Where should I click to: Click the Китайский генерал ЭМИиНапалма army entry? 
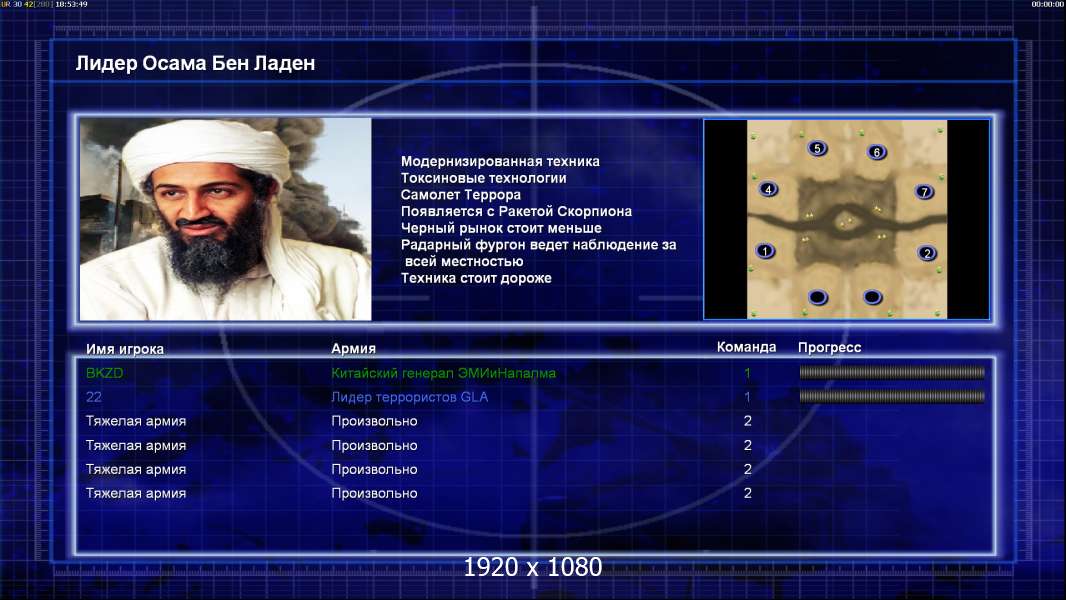click(443, 373)
